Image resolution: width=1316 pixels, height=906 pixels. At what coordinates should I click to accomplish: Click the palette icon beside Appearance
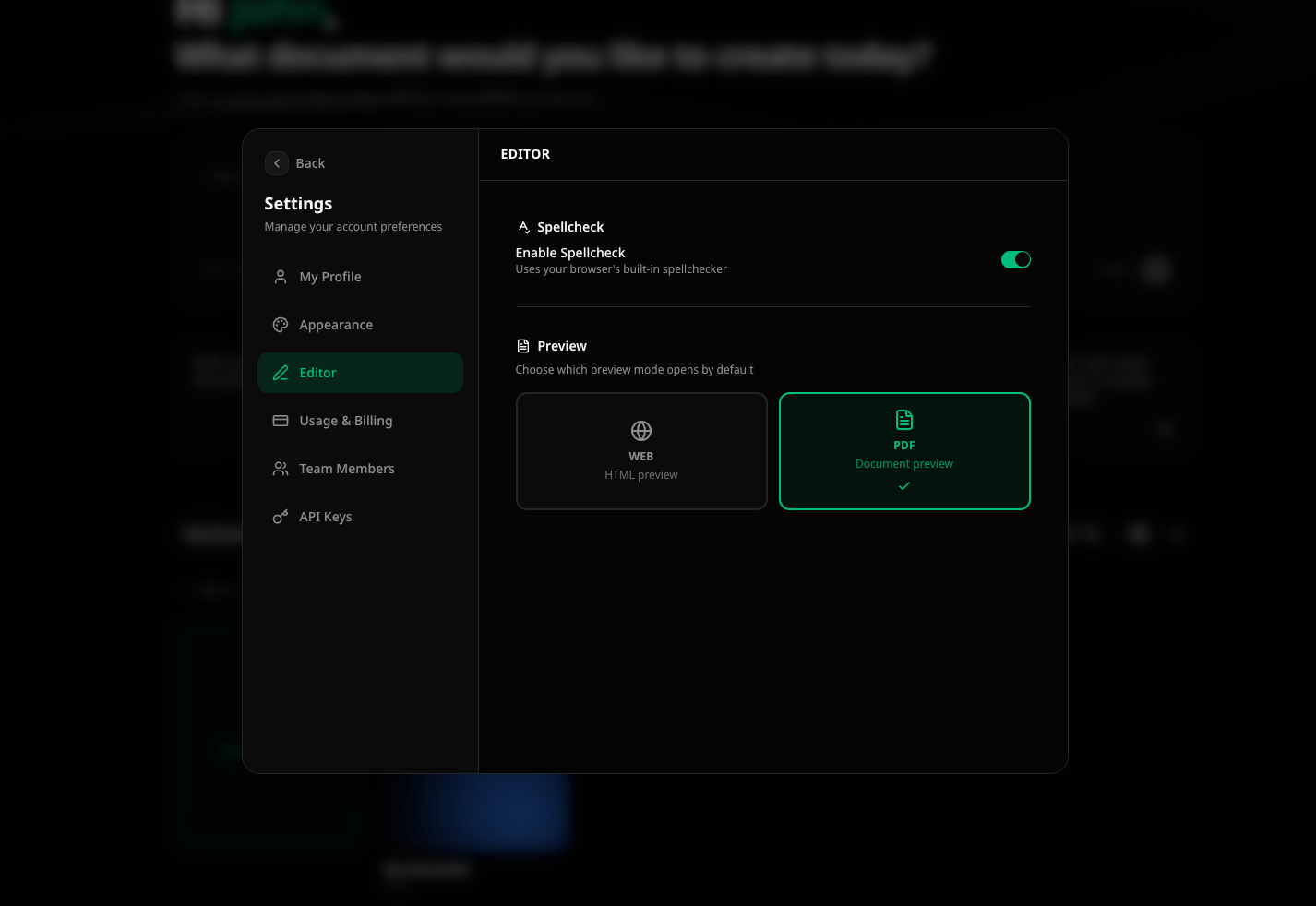[x=281, y=325]
